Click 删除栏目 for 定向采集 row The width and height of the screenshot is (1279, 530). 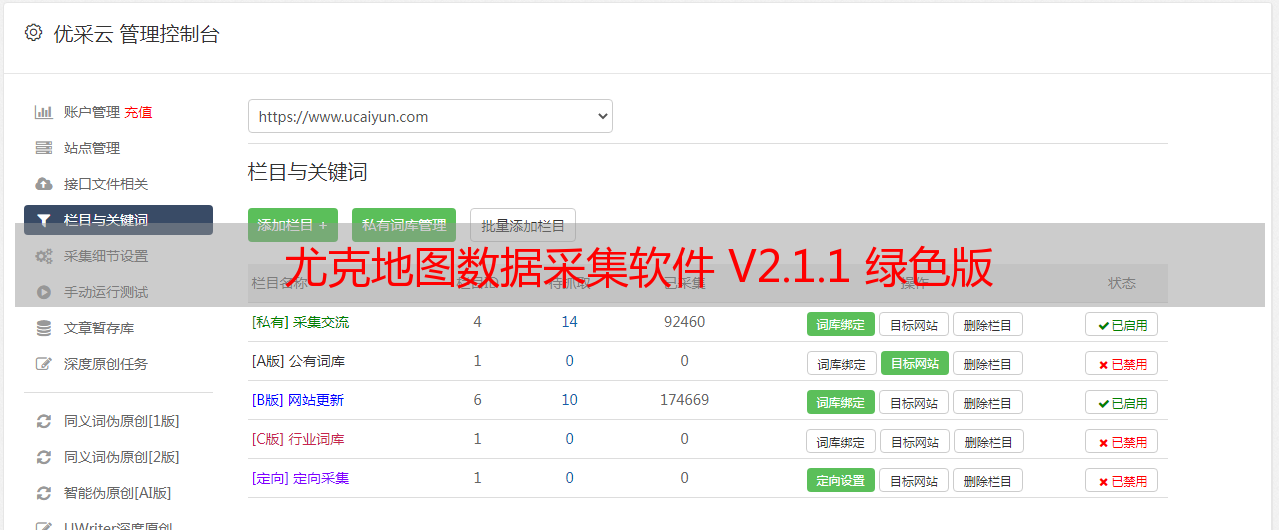coord(988,480)
